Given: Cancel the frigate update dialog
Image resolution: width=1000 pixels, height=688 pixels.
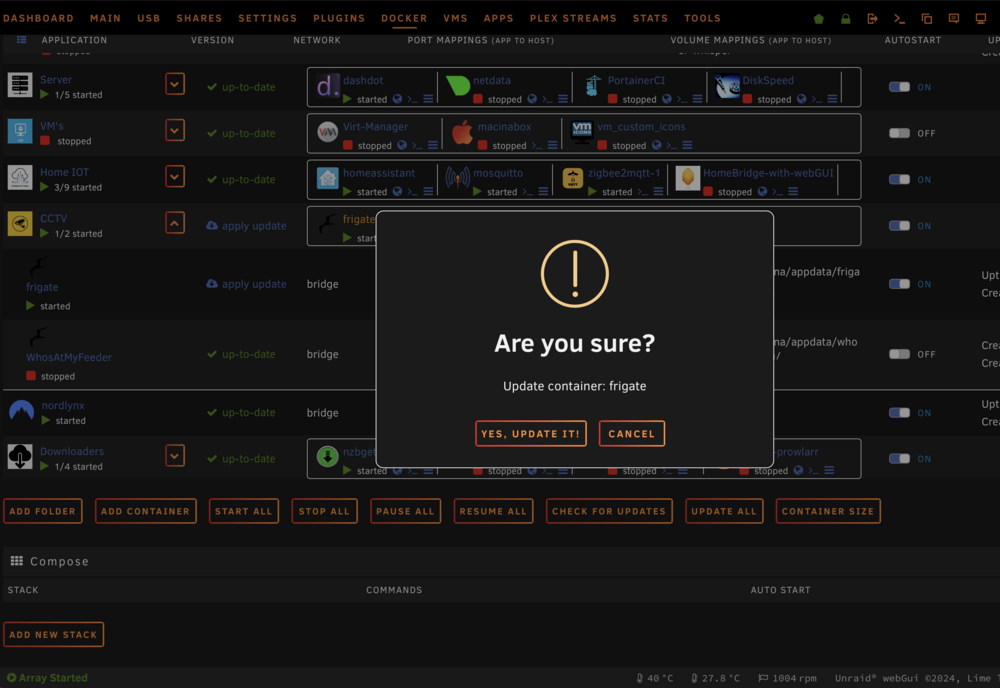Looking at the screenshot, I should (632, 434).
